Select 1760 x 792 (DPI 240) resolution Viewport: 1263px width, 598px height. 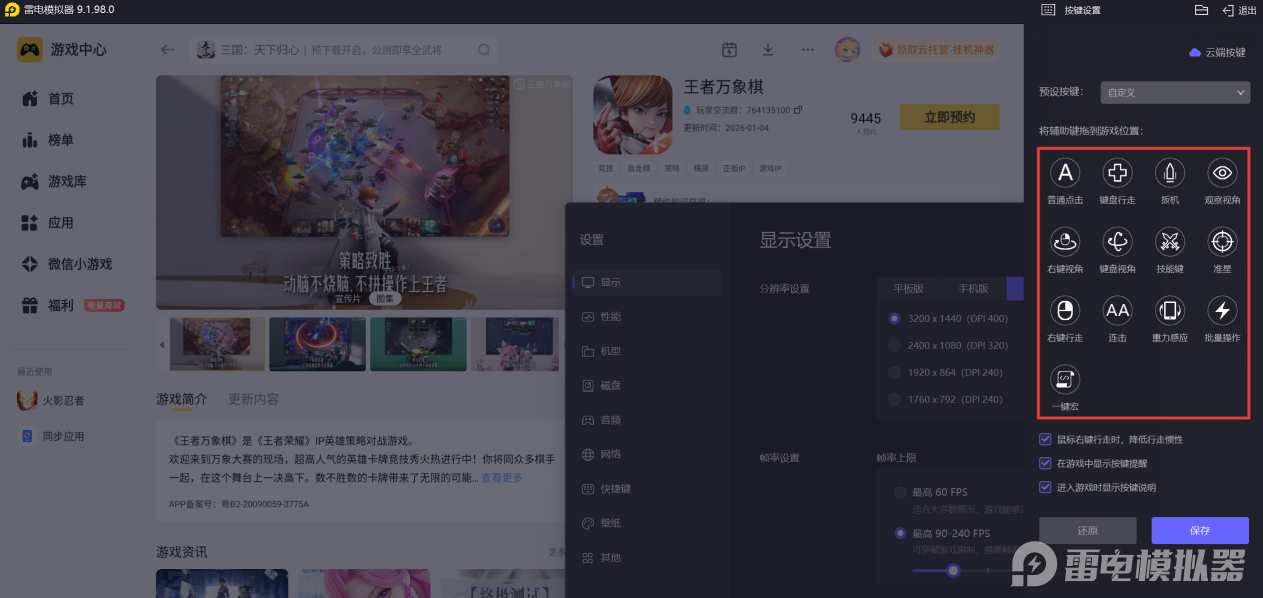[895, 399]
